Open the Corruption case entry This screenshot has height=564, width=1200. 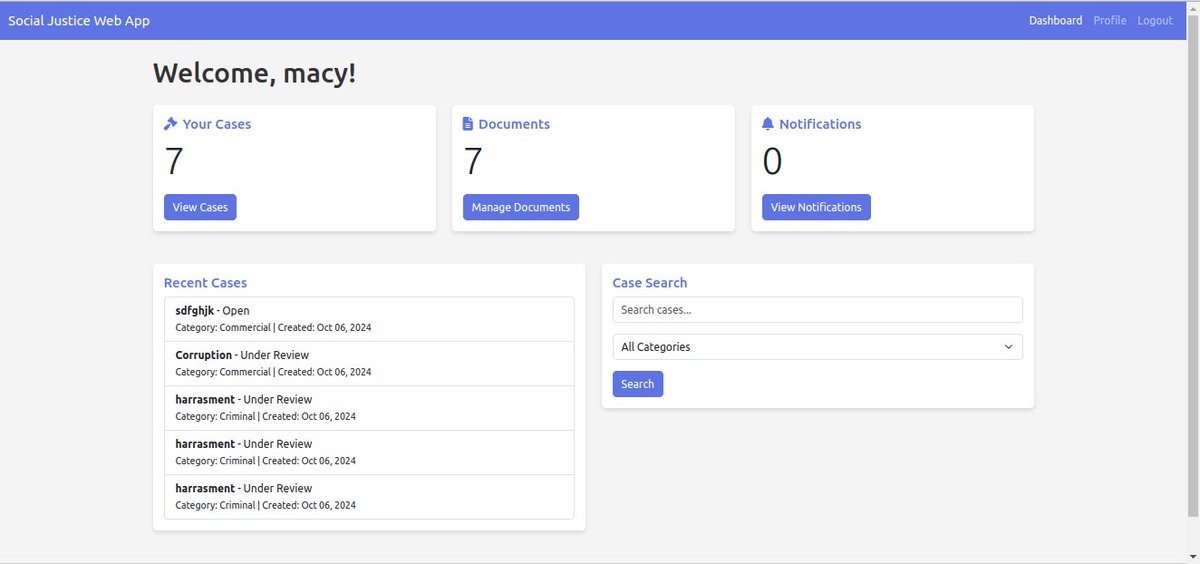[369, 363]
